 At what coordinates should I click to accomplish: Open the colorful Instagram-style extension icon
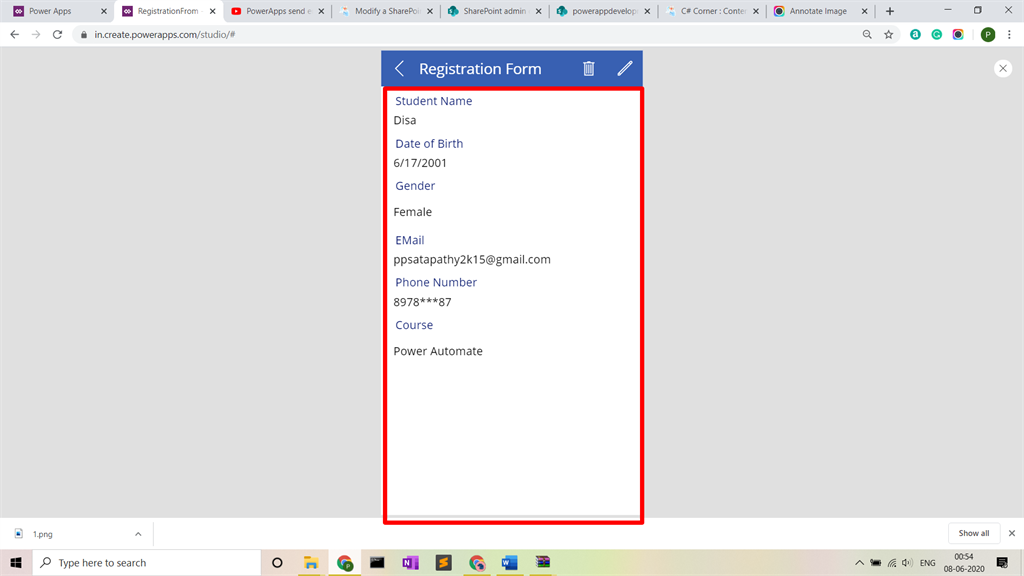[x=958, y=33]
